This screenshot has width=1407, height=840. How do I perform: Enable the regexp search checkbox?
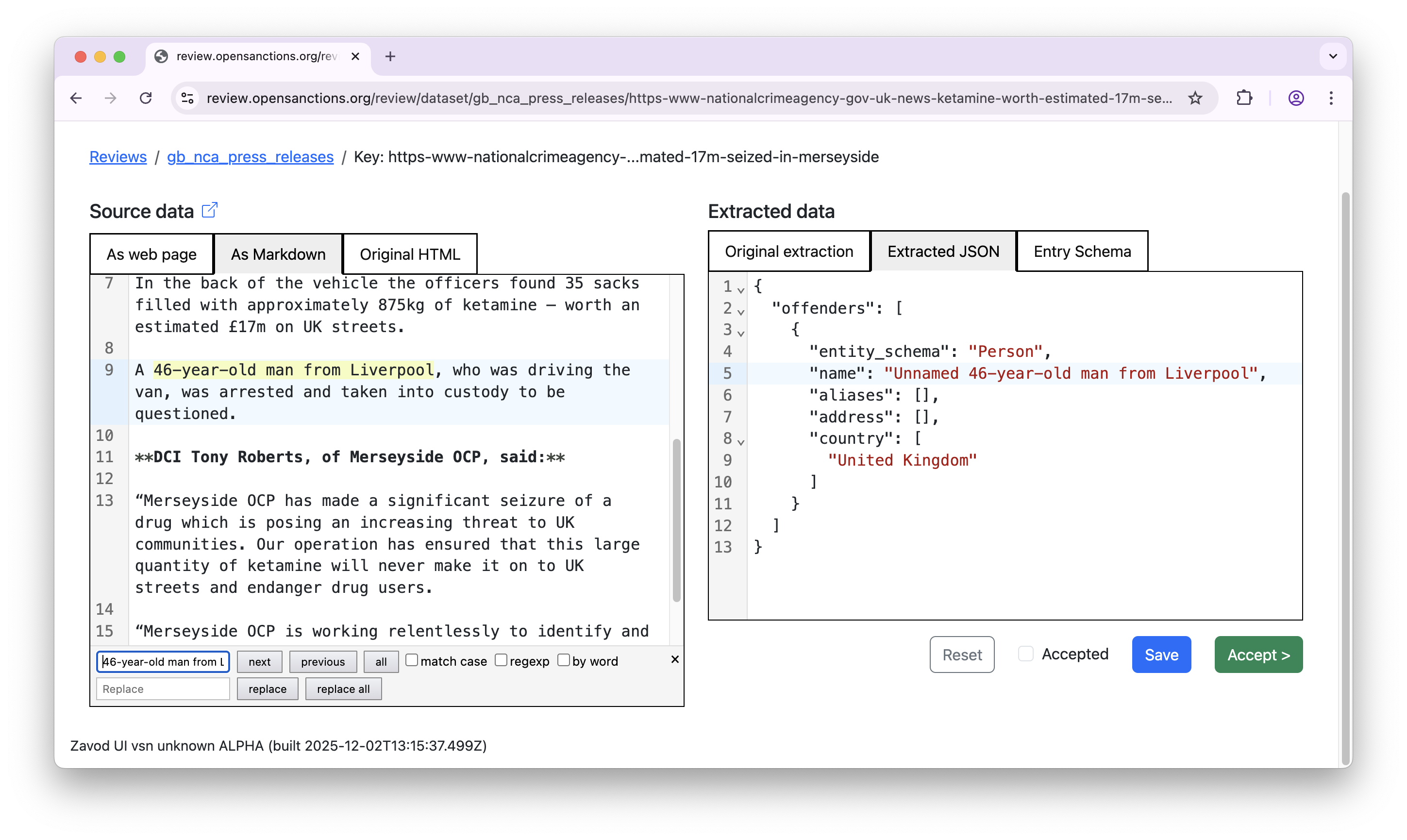click(501, 660)
